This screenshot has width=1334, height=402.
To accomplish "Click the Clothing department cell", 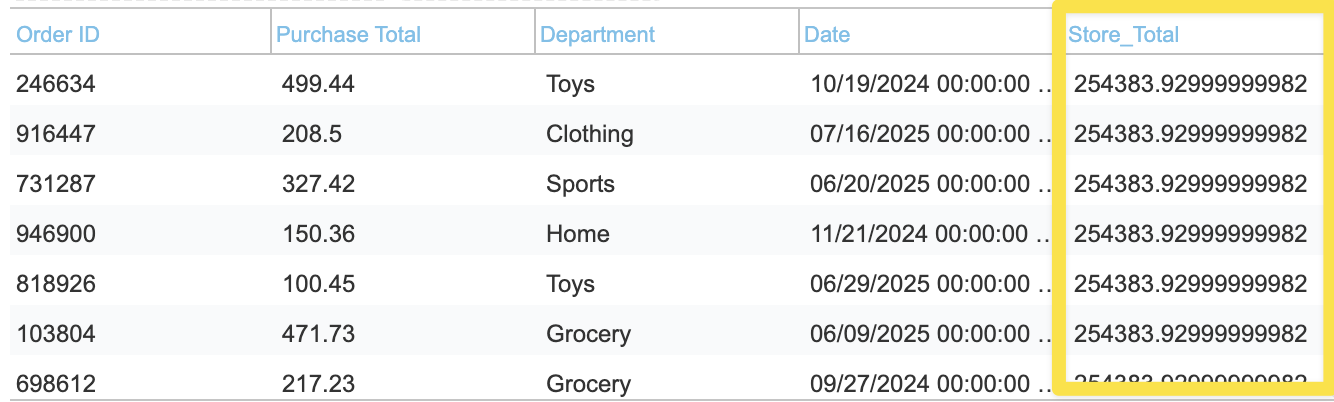I will (x=589, y=134).
